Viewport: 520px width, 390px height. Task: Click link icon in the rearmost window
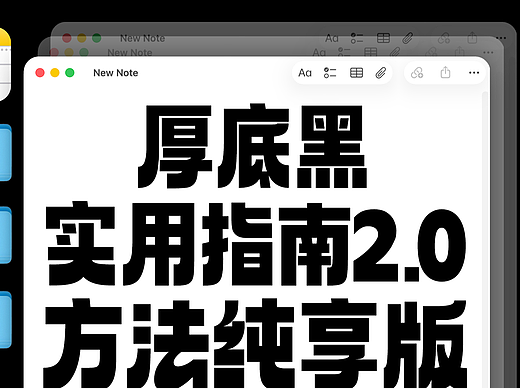tap(444, 38)
